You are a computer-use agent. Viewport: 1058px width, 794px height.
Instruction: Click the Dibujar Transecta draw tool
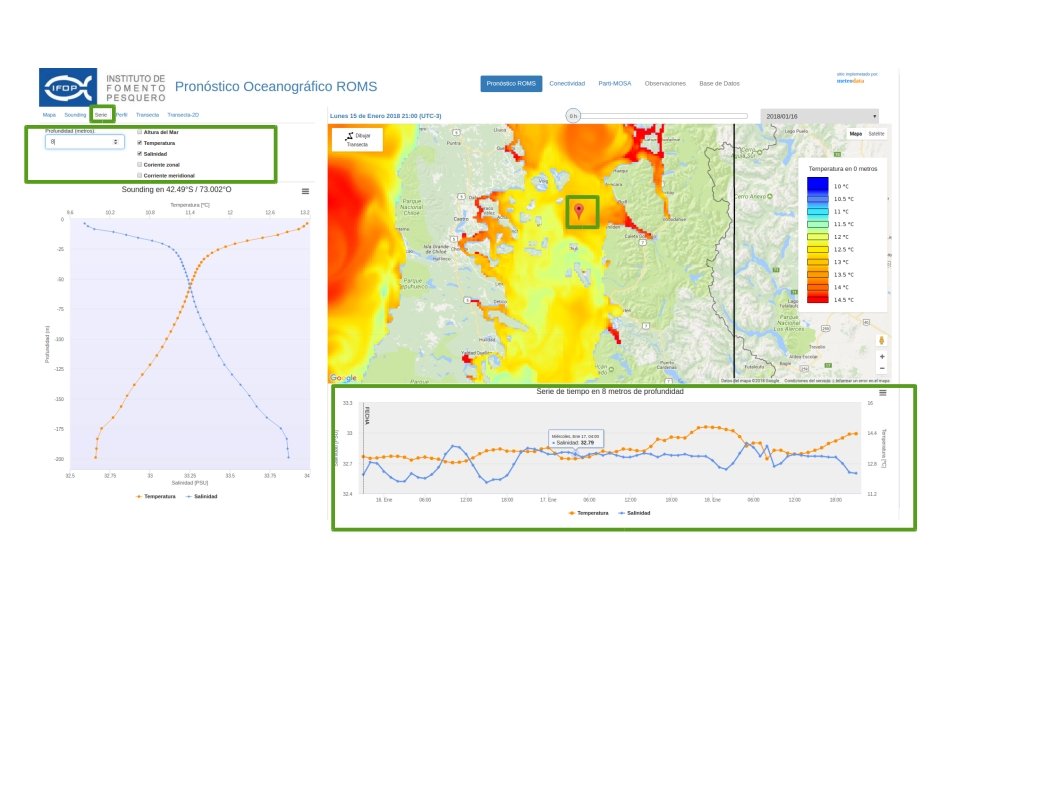[357, 140]
